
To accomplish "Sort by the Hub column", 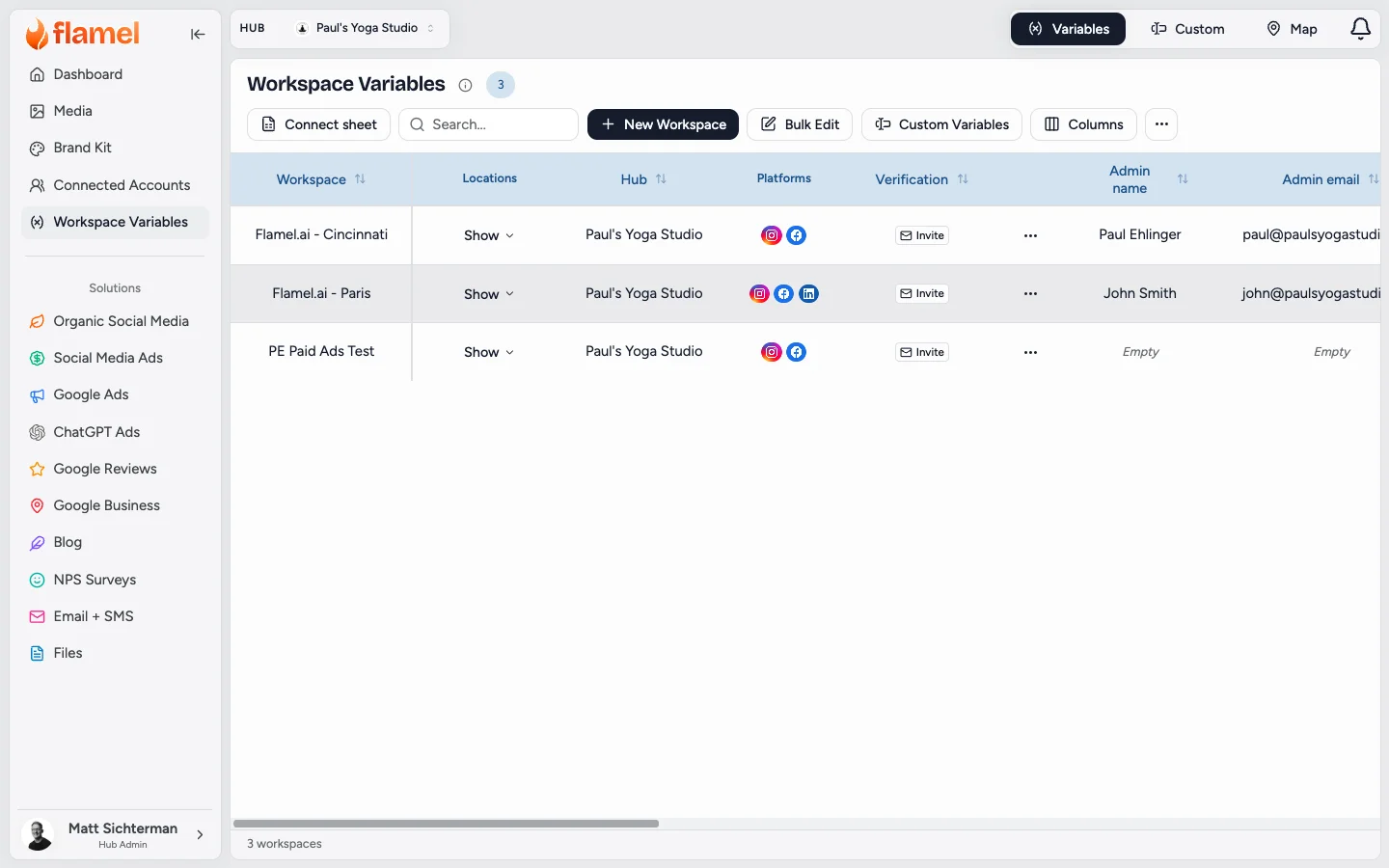I will click(661, 179).
